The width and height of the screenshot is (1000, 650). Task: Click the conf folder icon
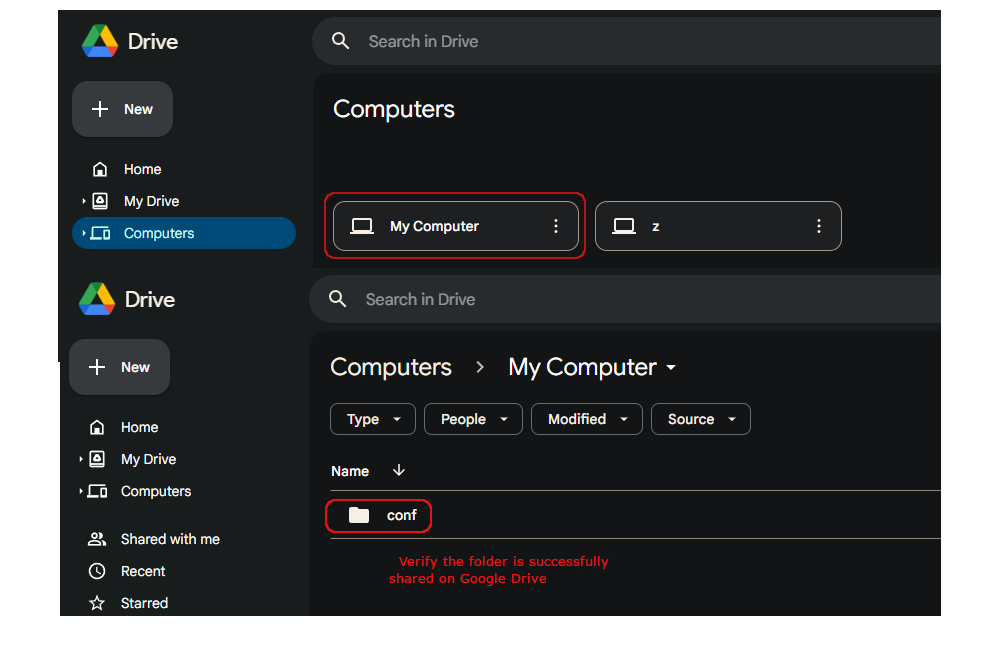coord(359,515)
